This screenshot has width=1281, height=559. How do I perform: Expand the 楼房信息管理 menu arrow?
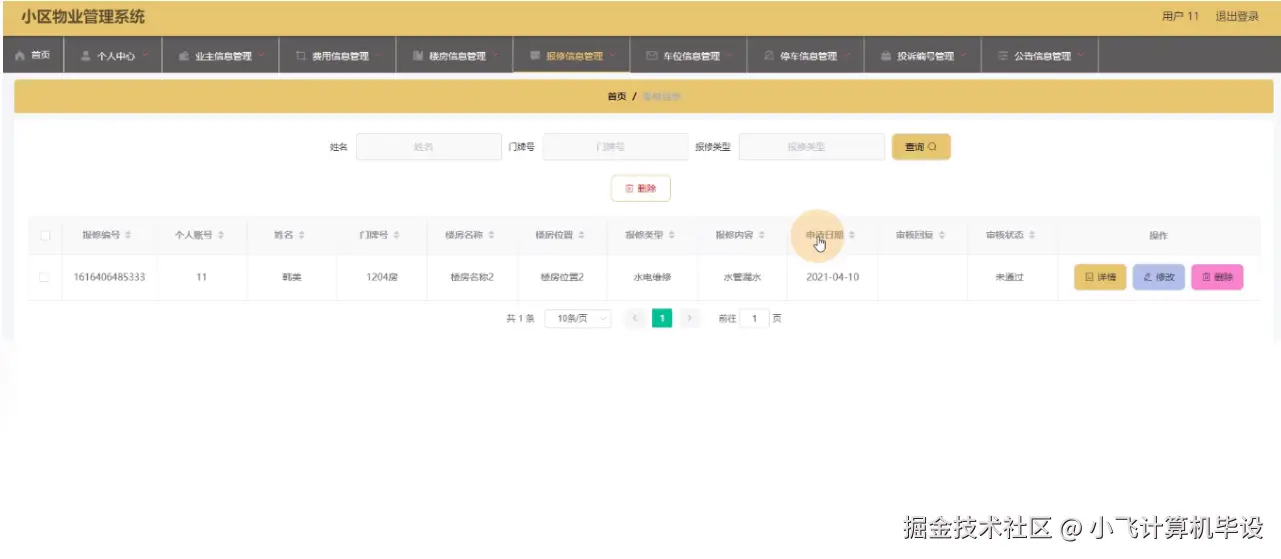point(496,56)
